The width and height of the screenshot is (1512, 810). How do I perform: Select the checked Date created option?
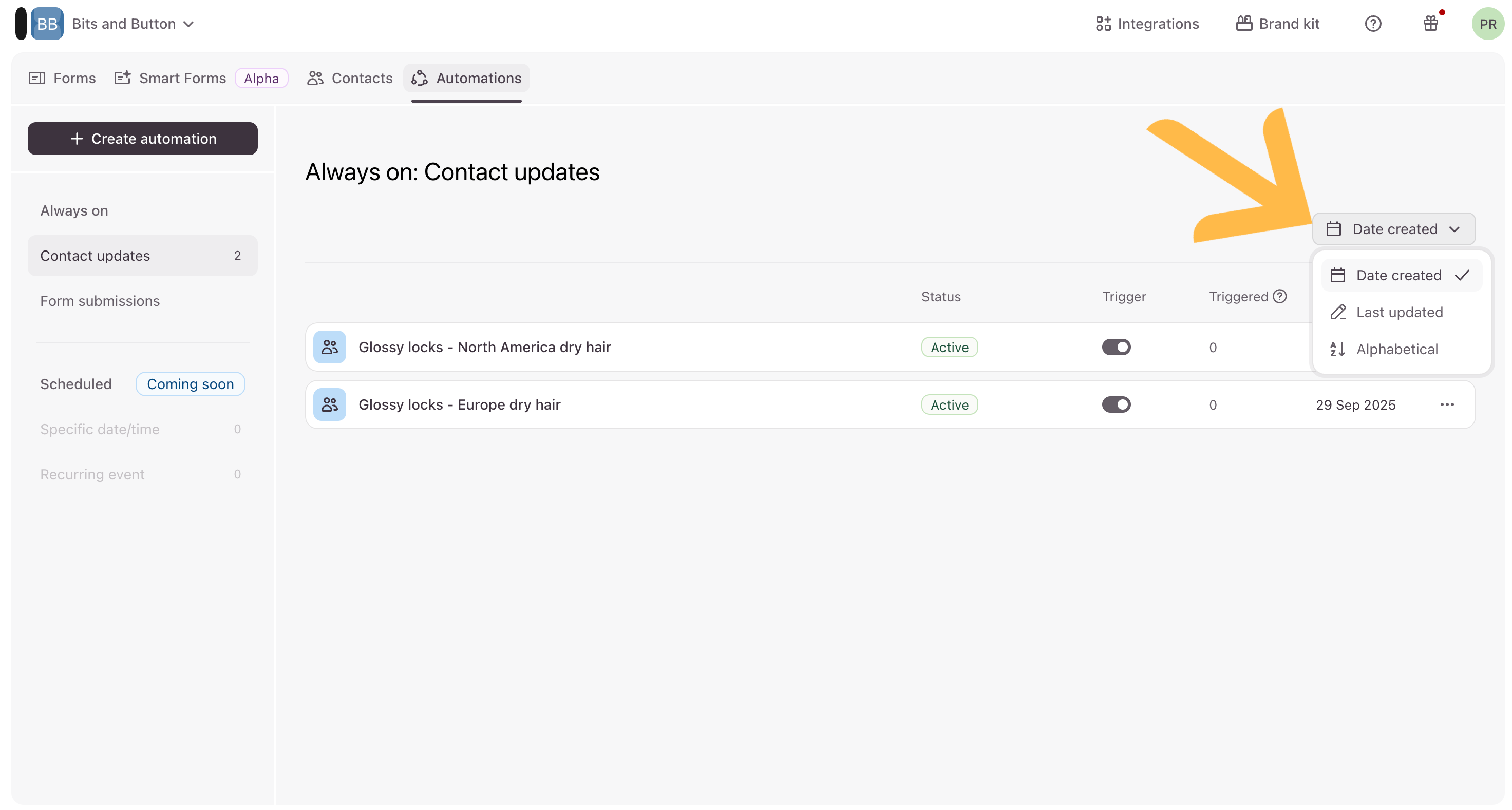(1400, 275)
